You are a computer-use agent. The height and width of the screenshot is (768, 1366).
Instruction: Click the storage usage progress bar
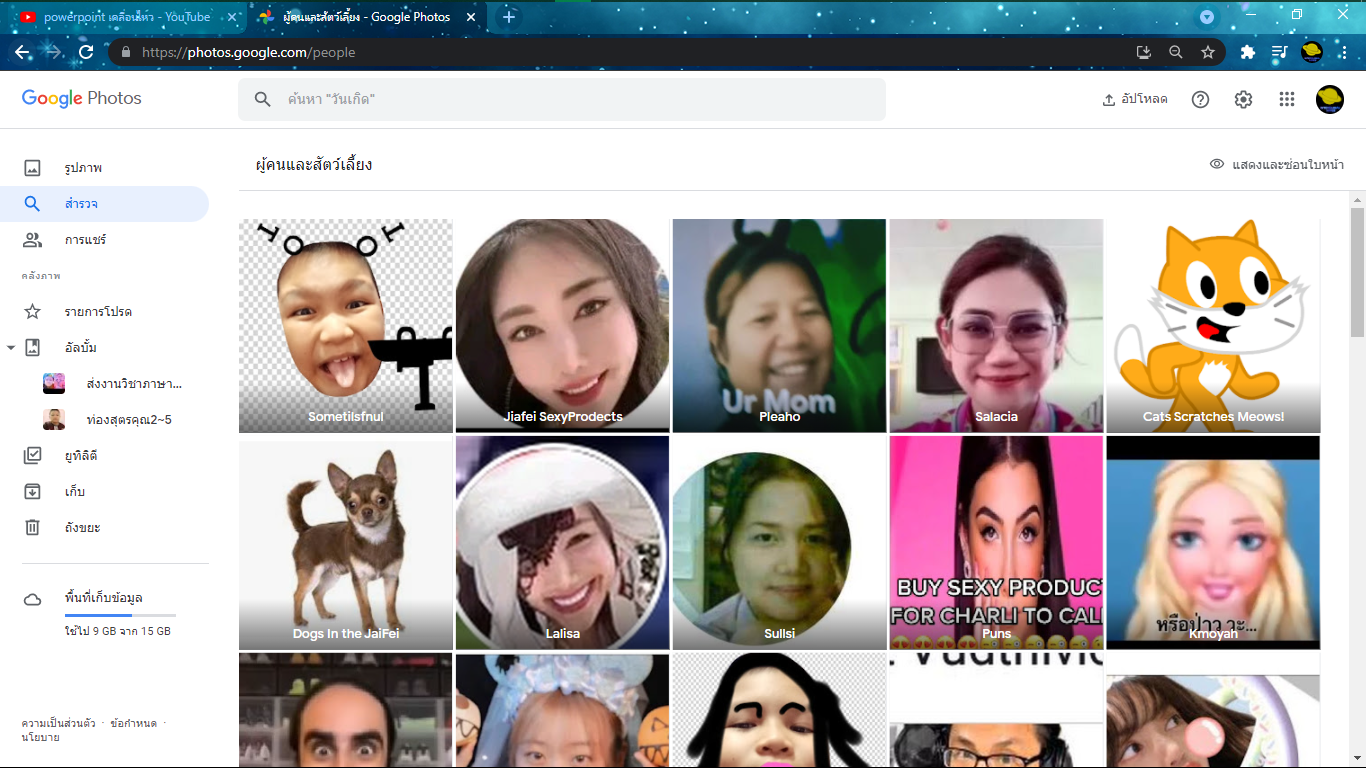coord(120,615)
